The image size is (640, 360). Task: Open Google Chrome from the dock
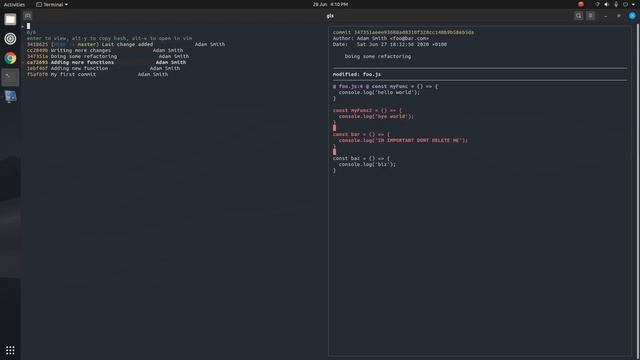[x=10, y=58]
